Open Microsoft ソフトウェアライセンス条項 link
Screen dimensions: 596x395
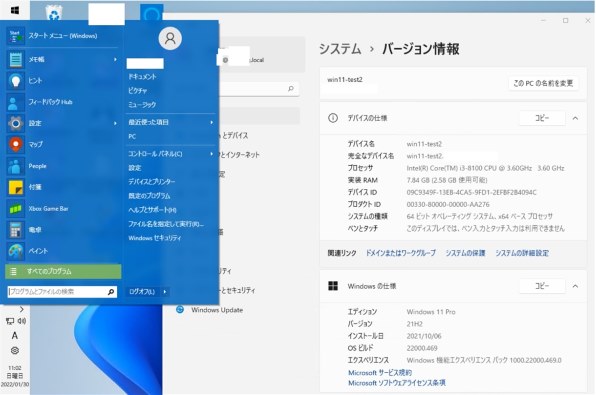pos(397,383)
